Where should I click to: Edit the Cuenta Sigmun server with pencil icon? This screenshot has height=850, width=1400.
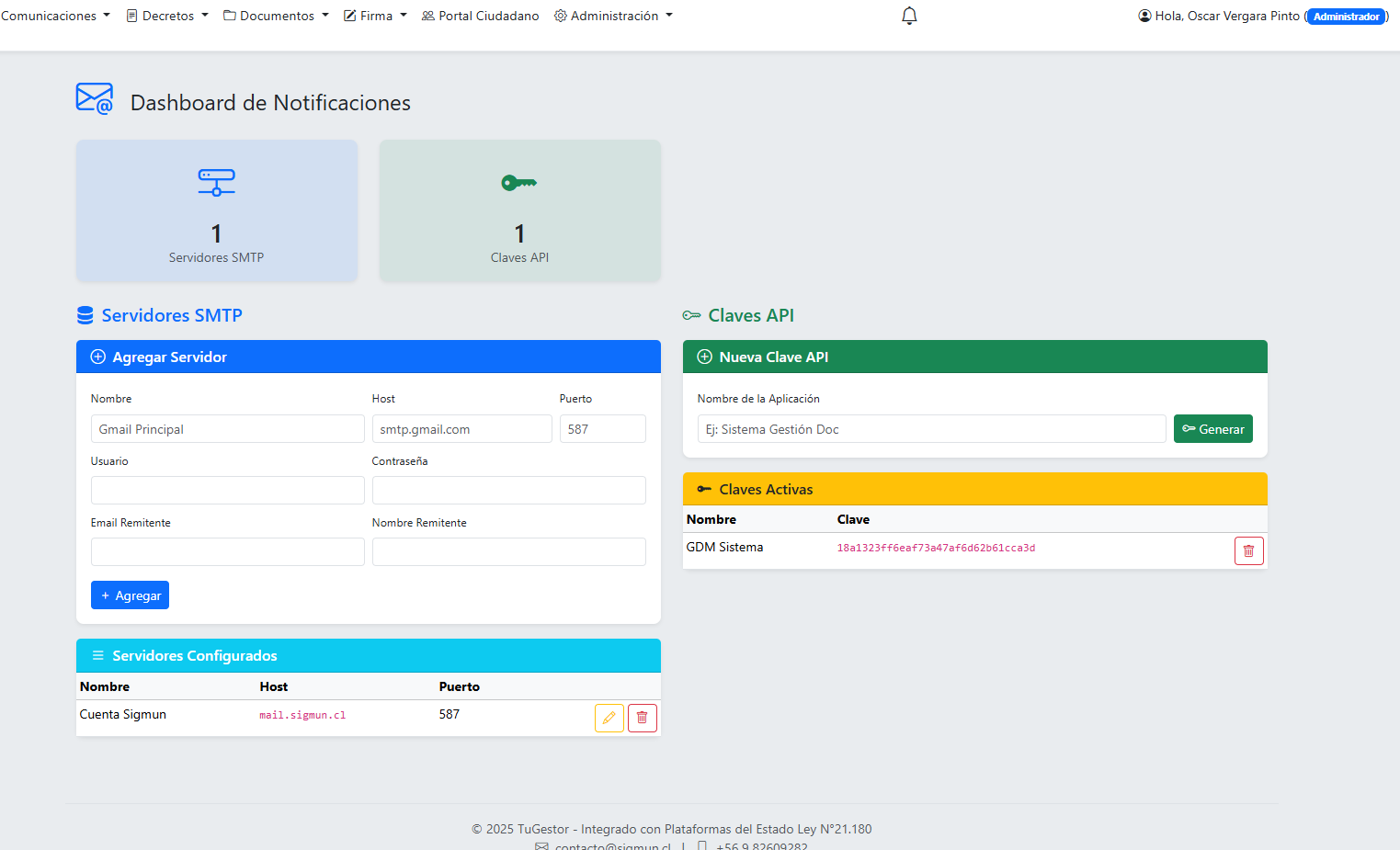(x=609, y=718)
